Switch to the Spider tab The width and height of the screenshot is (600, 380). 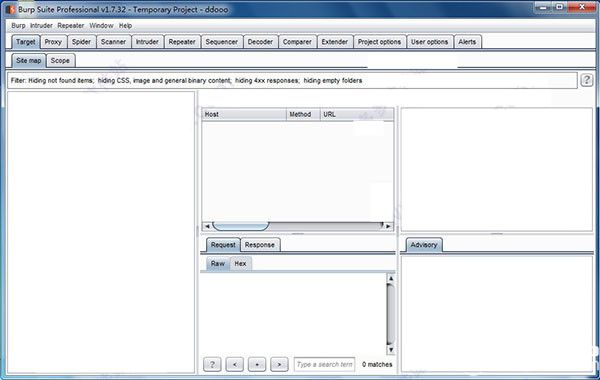tap(82, 42)
